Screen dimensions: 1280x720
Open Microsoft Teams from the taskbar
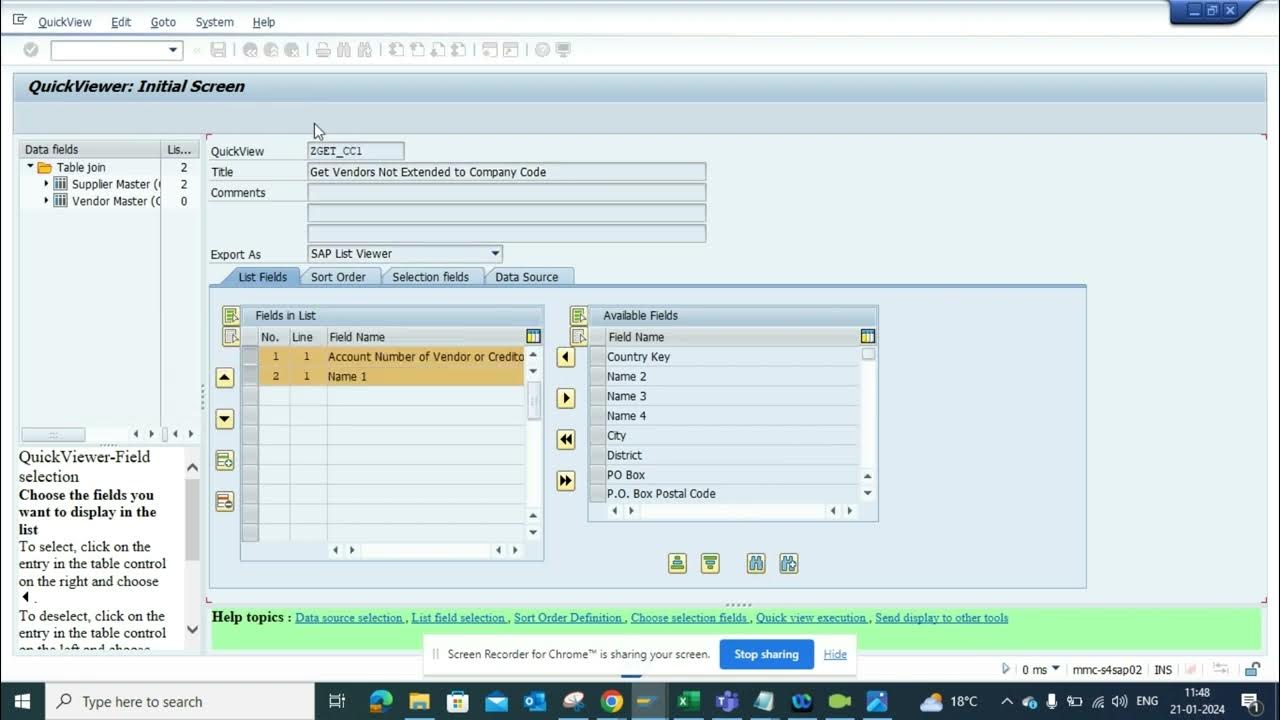tap(727, 701)
